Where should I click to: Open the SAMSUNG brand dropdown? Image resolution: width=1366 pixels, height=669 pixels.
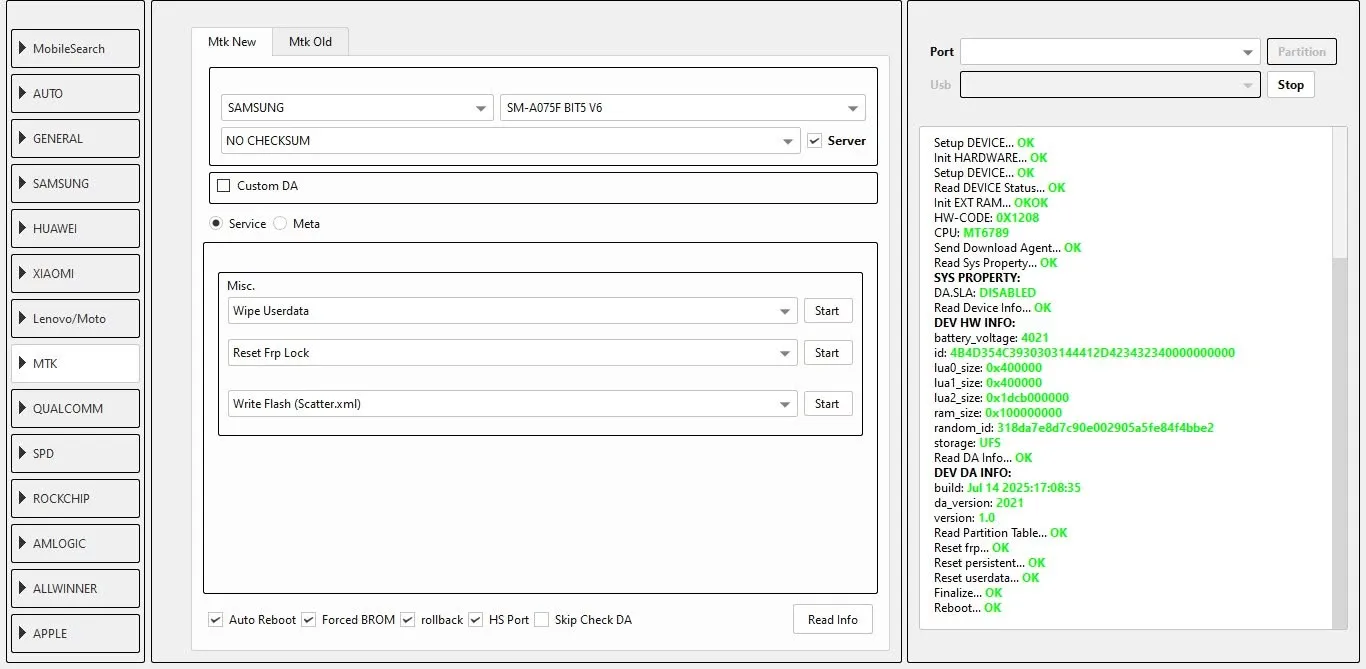tap(357, 108)
